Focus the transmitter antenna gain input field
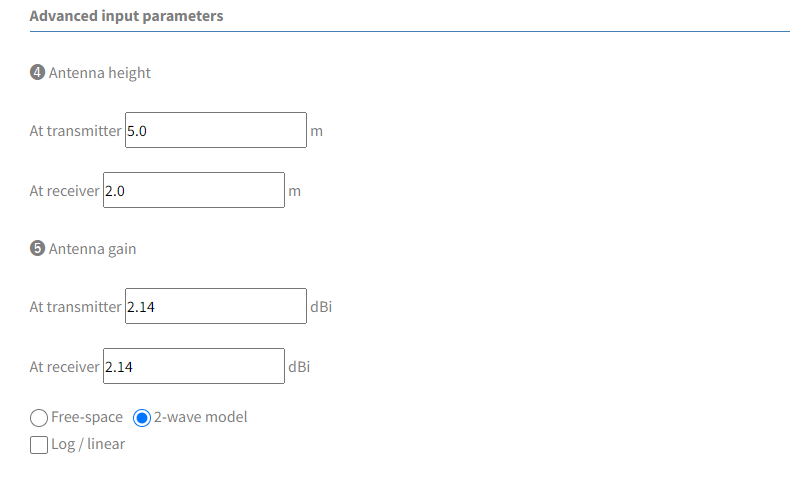Screen dimensions: 799x477 pos(216,306)
